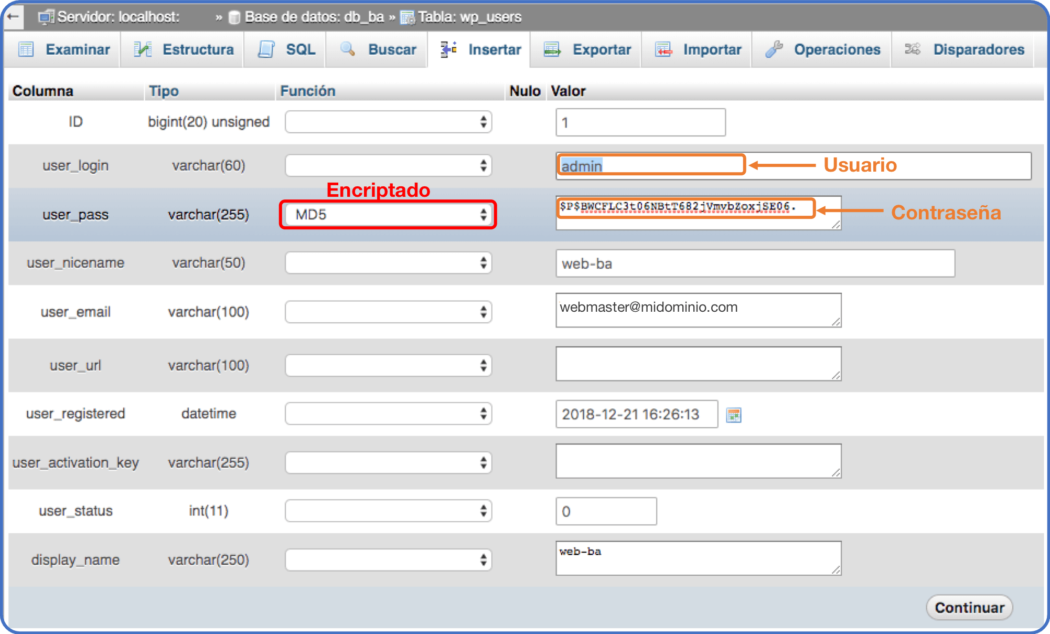Image resolution: width=1050 pixels, height=634 pixels.
Task: Click the Operaciones wrench icon
Action: click(774, 49)
